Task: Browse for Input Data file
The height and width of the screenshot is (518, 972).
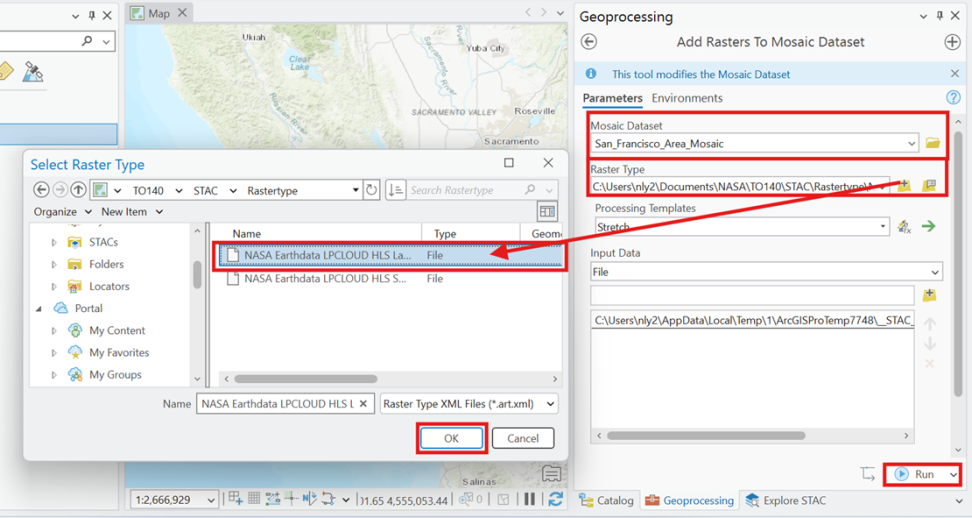Action: pyautogui.click(x=929, y=295)
